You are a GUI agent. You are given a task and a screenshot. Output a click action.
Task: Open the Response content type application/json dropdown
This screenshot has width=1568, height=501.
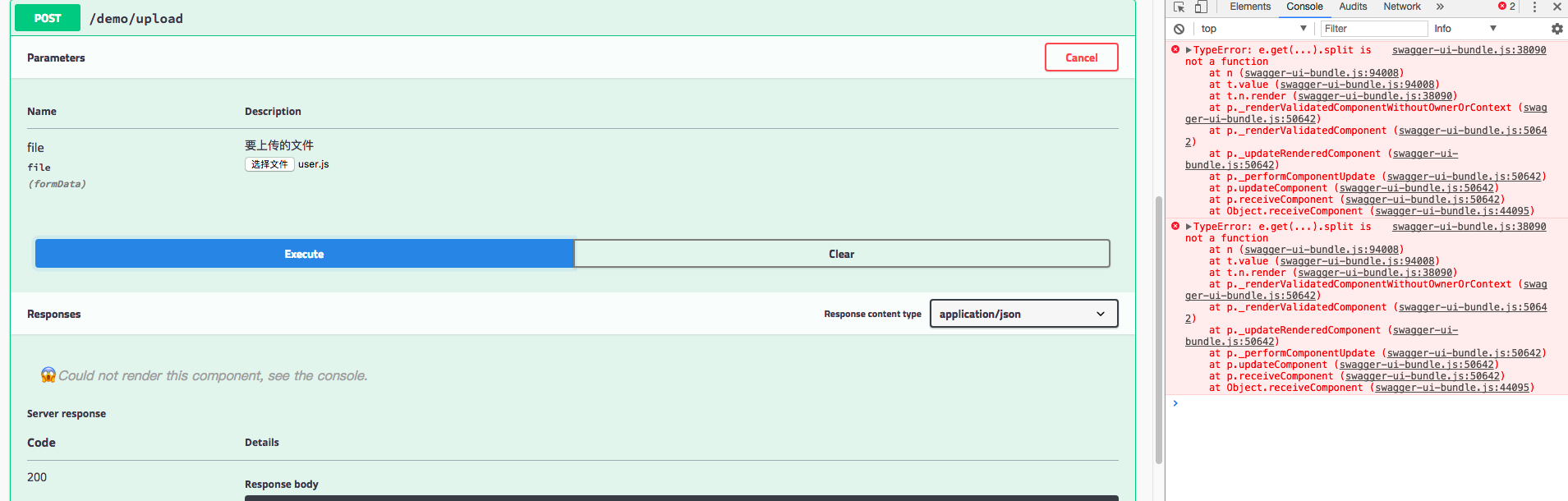point(1023,314)
